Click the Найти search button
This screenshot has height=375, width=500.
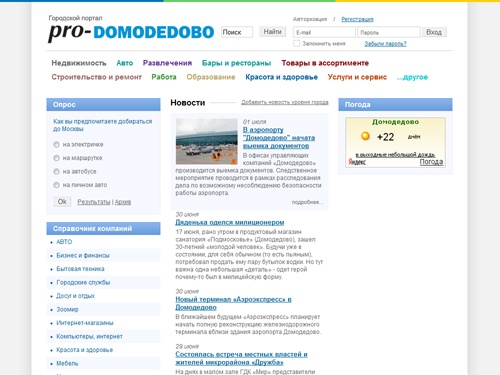pos(272,32)
